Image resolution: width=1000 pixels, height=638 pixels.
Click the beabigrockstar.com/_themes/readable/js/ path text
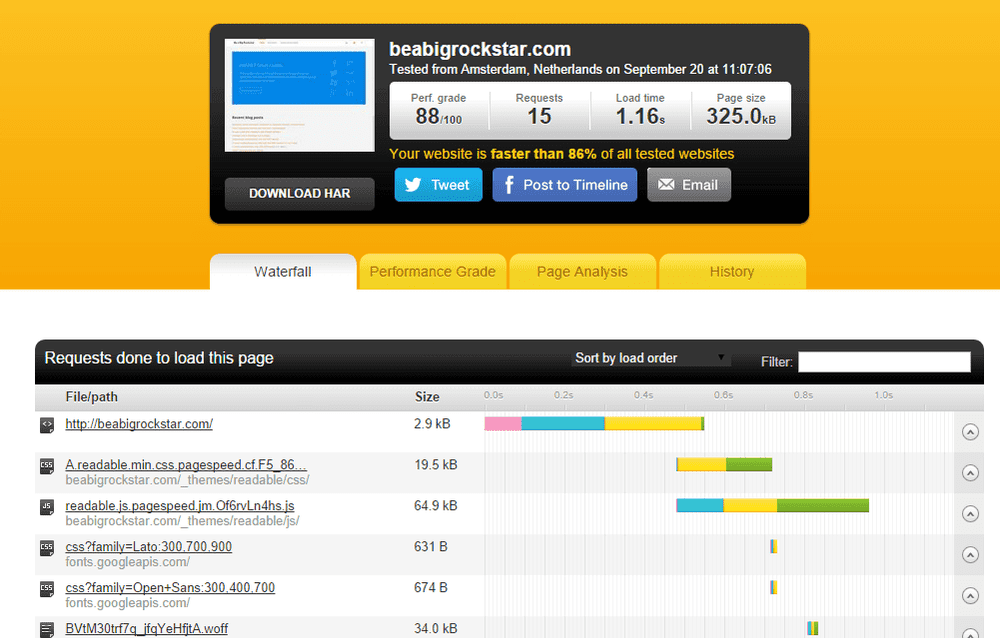(182, 521)
